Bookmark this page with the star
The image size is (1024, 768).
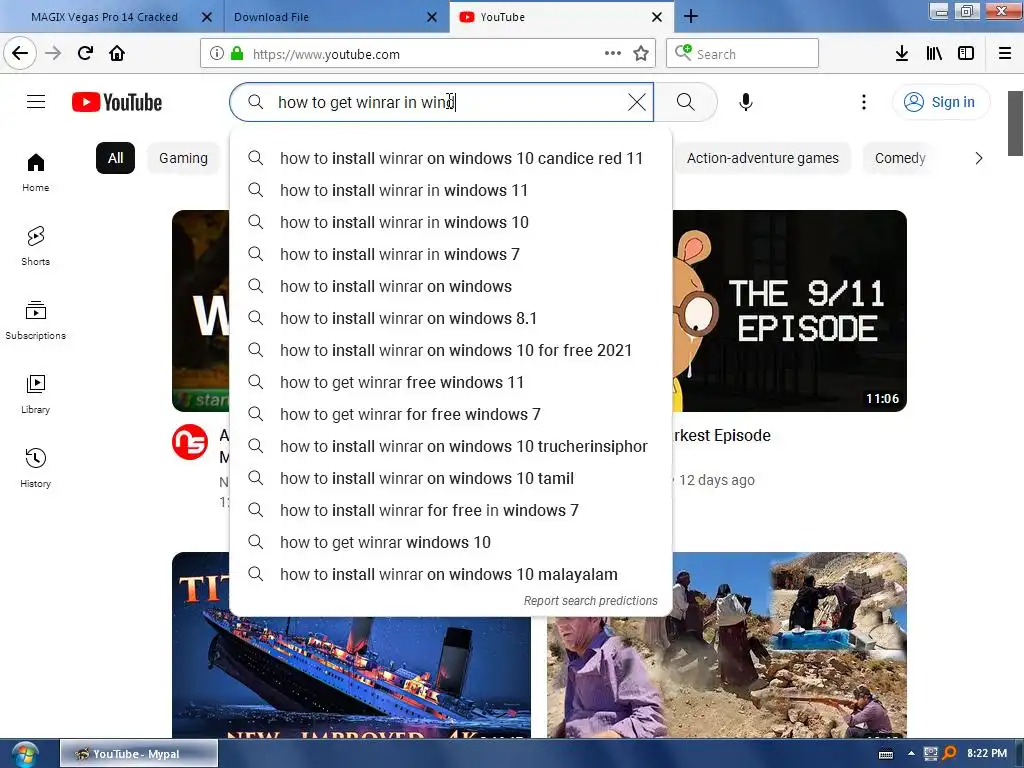tap(641, 54)
